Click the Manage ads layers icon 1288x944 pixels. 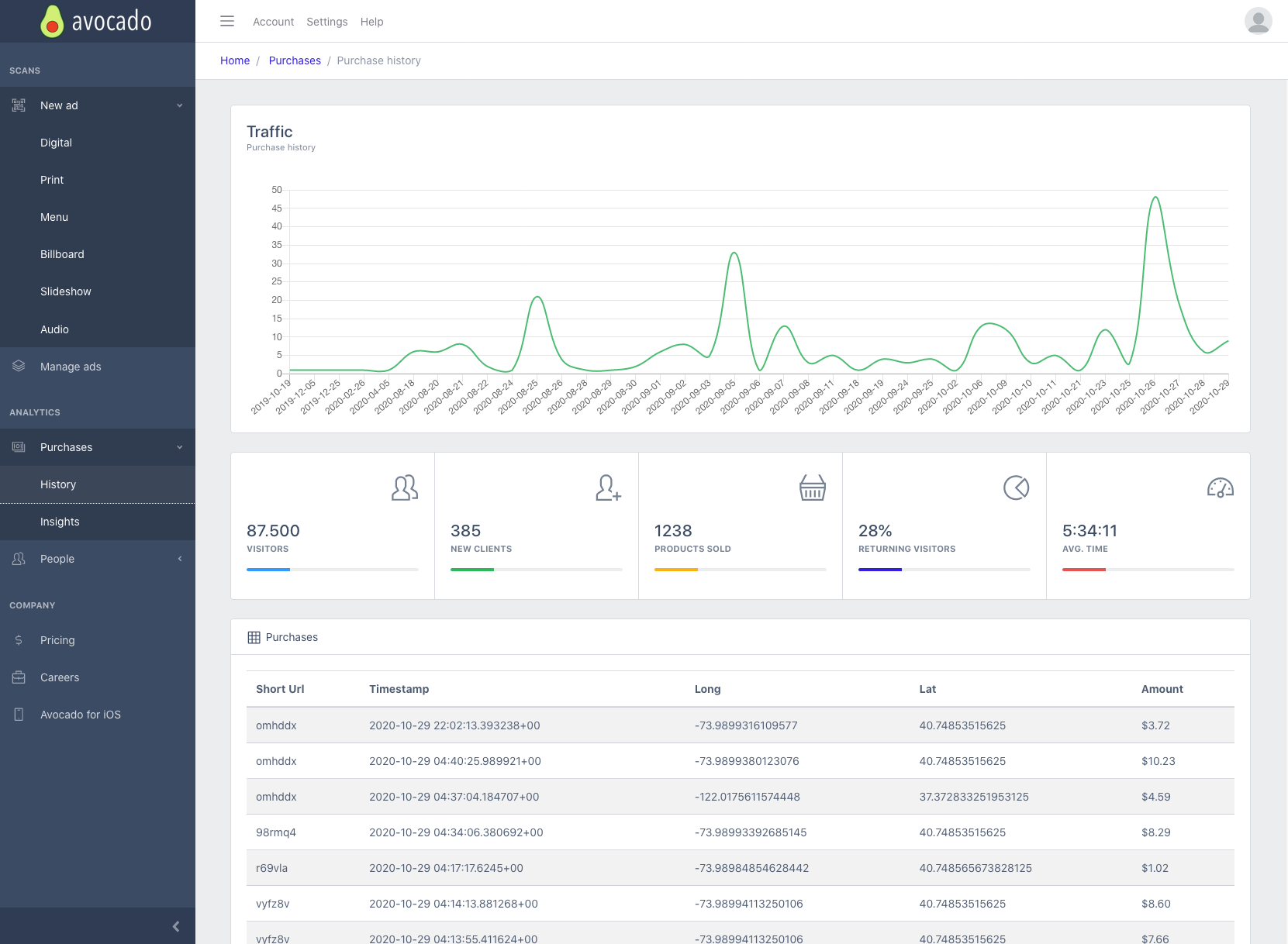click(19, 366)
